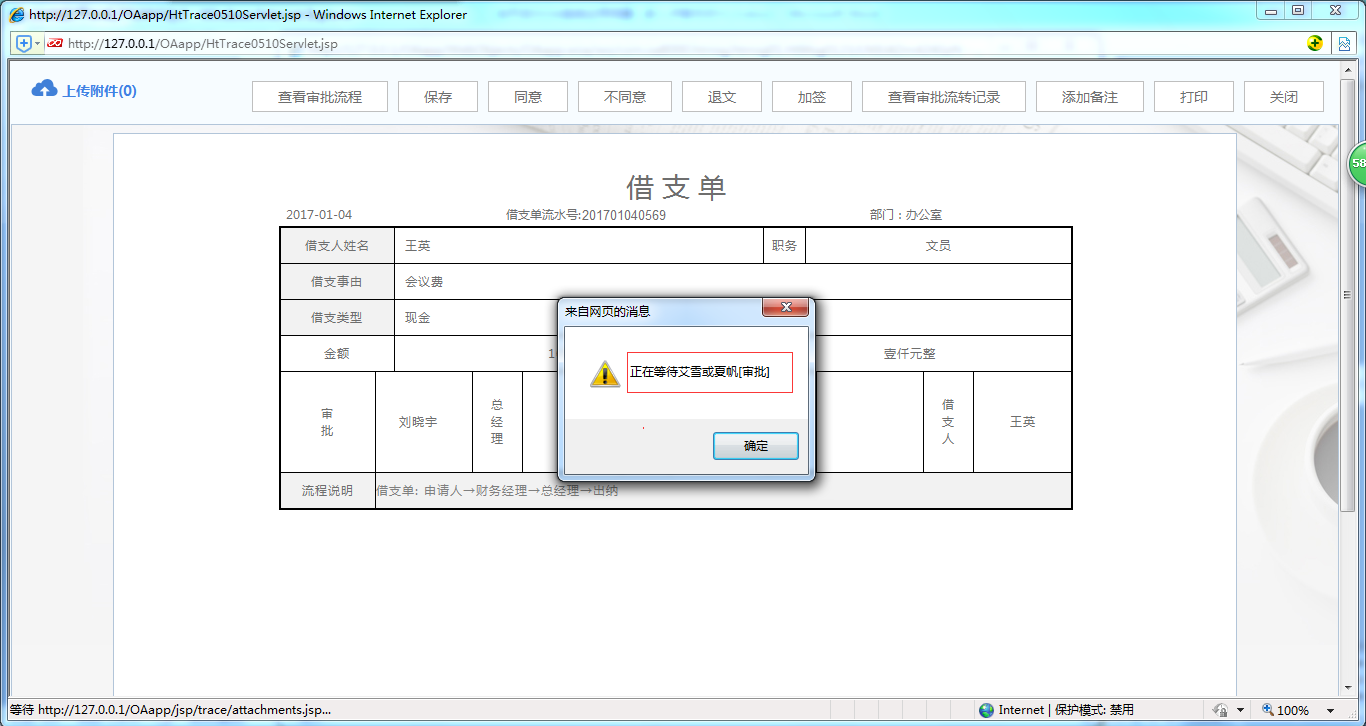The height and width of the screenshot is (726, 1366).
Task: Click the 职务 label cell
Action: tap(784, 246)
